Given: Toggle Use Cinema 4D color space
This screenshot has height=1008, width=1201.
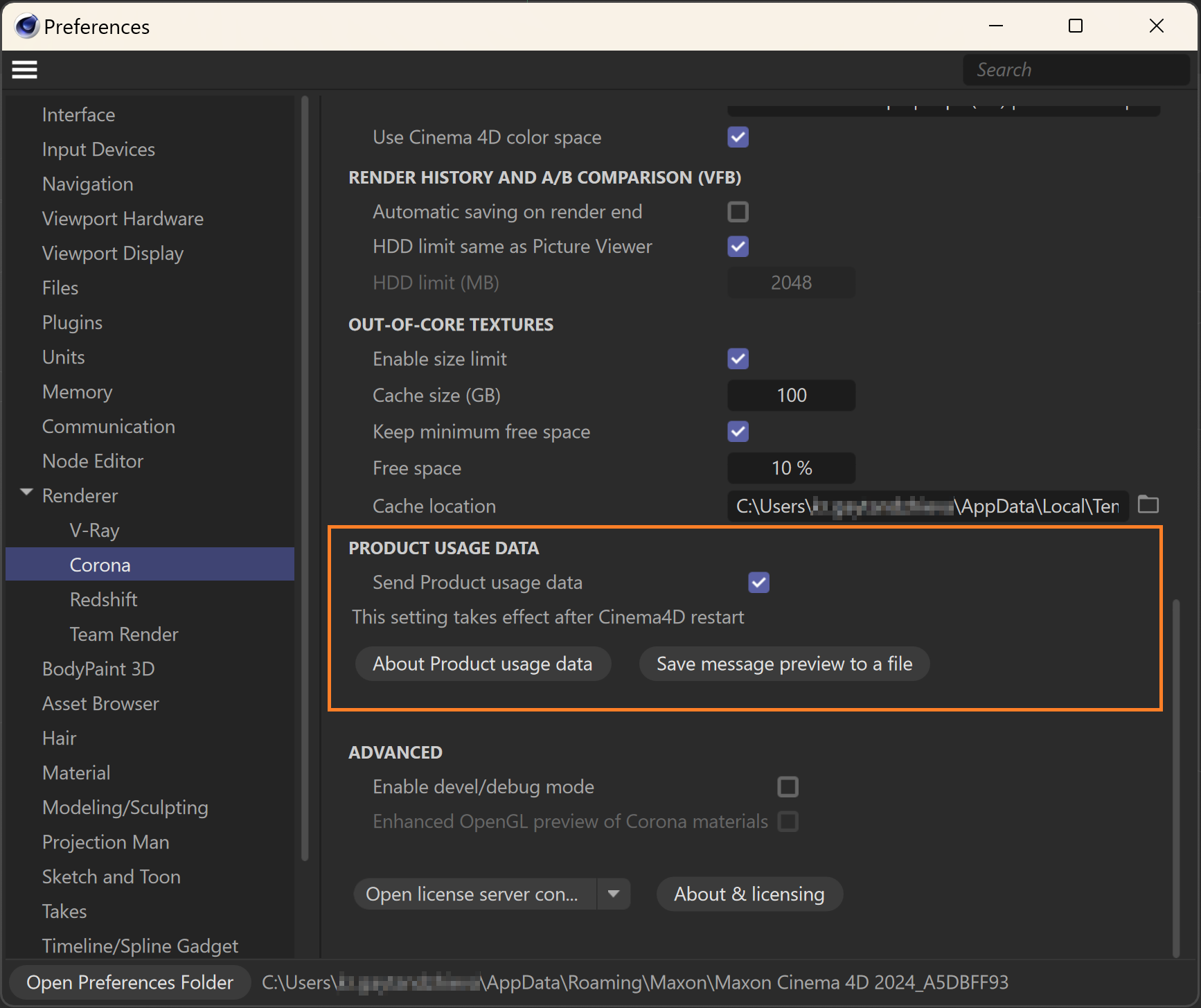Looking at the screenshot, I should 738,137.
